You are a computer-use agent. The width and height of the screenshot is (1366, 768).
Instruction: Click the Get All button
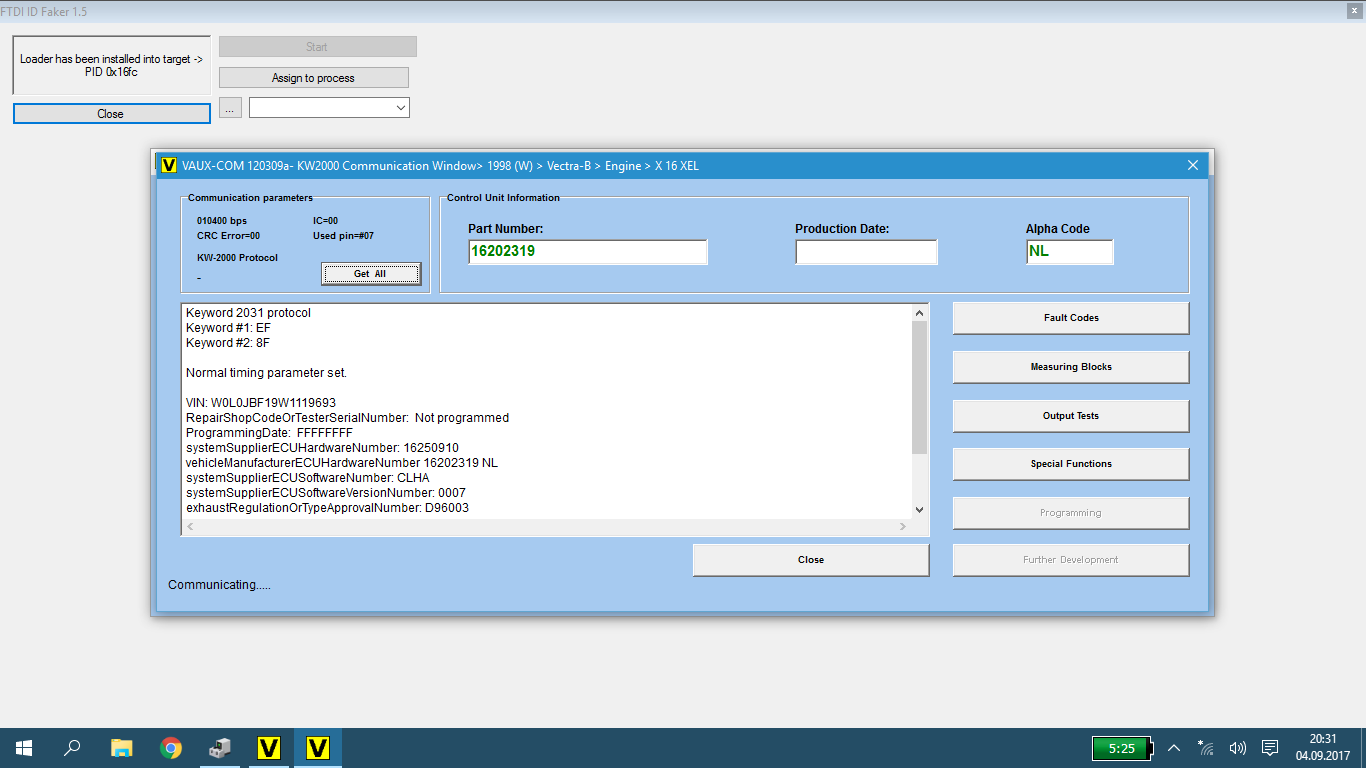(x=370, y=274)
